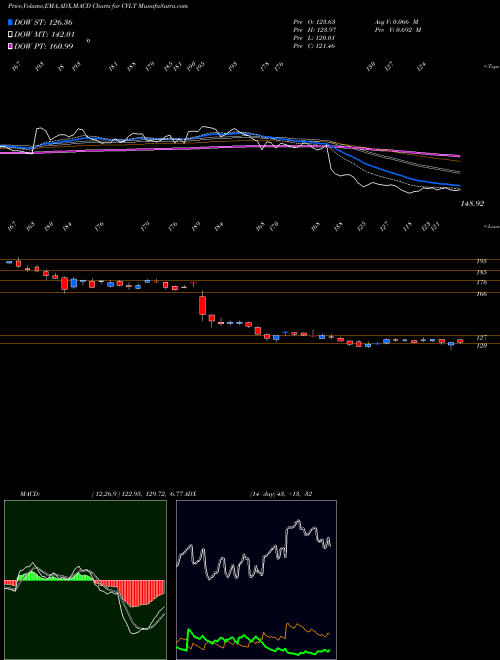Click the Pre L: 120.01 value
This screenshot has width=500, height=660.
[x=314, y=38]
